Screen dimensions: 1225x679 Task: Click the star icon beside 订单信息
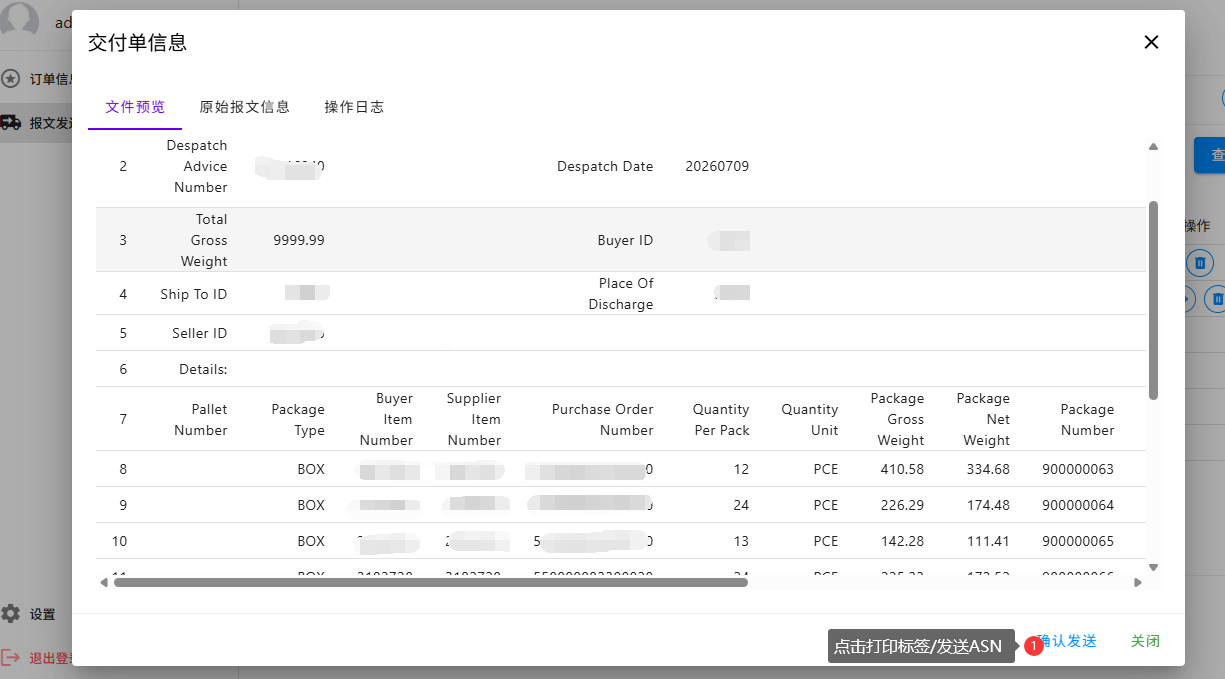(11, 78)
